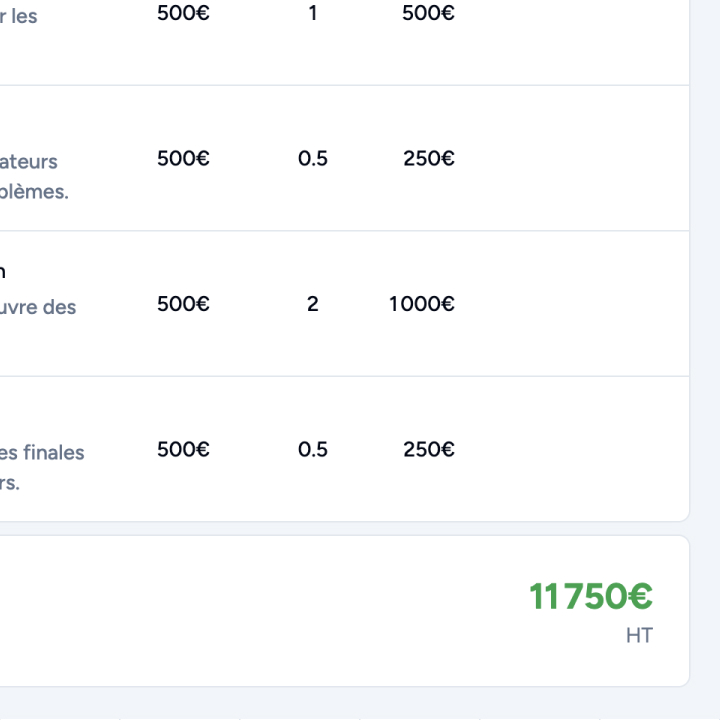Click the 500€ unit price in the "es finales" row
The height and width of the screenshot is (720, 720).
tap(183, 449)
